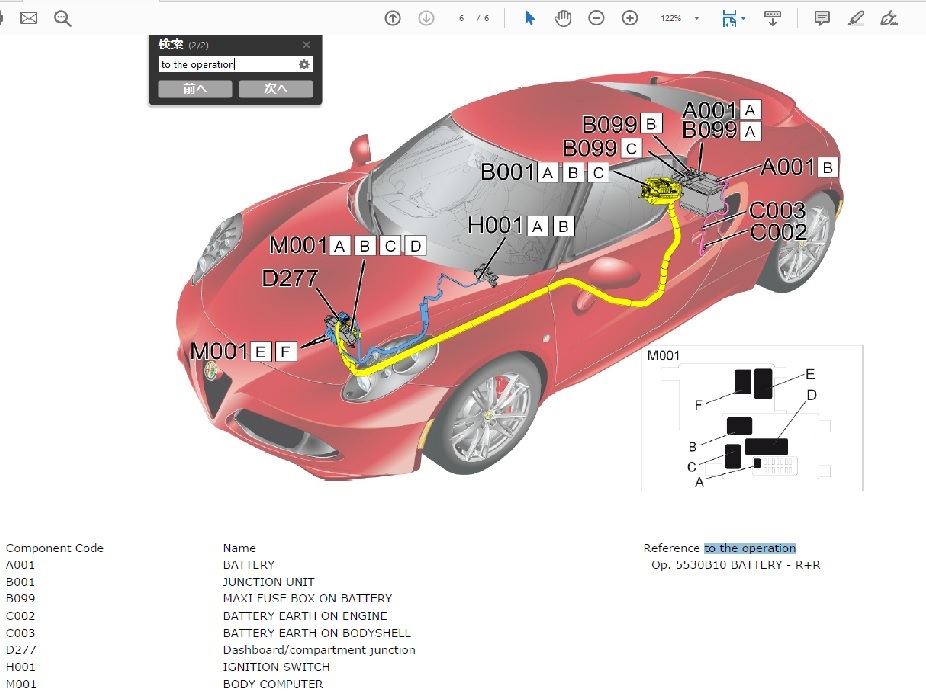Click 'Dashboard/compartment junction' text

coord(319,649)
